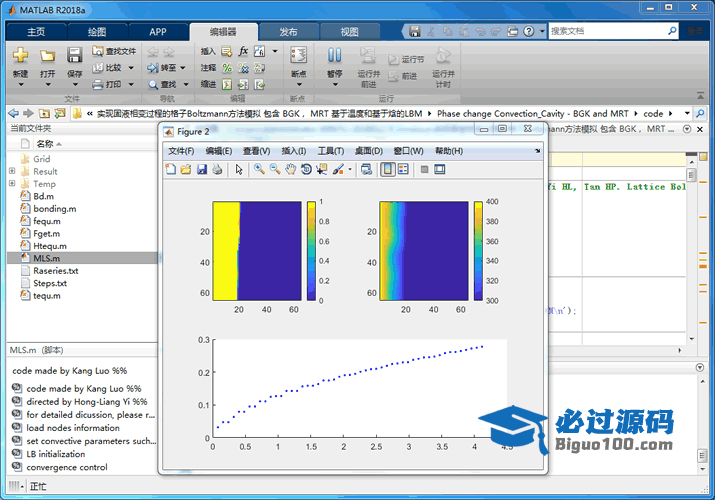715x500 pixels.
Task: Click the 保存 save icon in ribbon
Action: point(74,55)
